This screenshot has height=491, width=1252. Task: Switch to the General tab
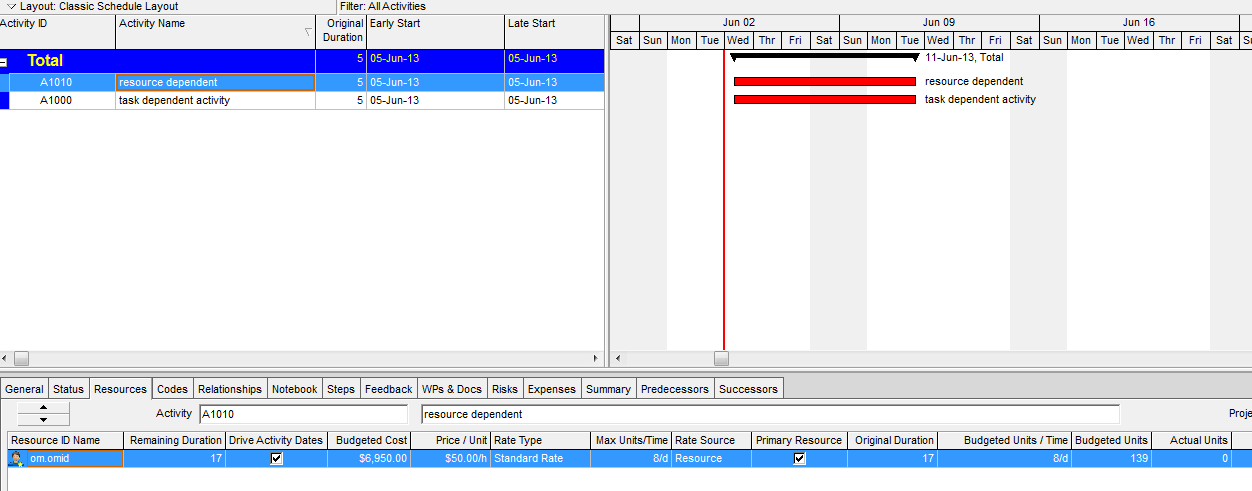pyautogui.click(x=24, y=389)
